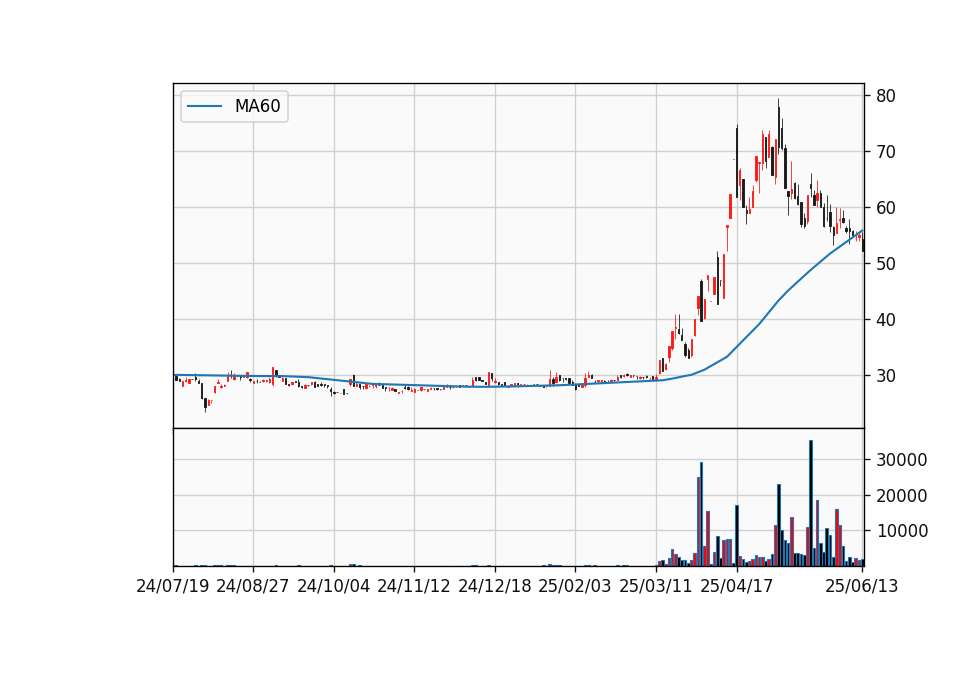Click the blue MA60 legend line sample
Image resolution: width=960 pixels, height=690 pixels.
coord(204,107)
